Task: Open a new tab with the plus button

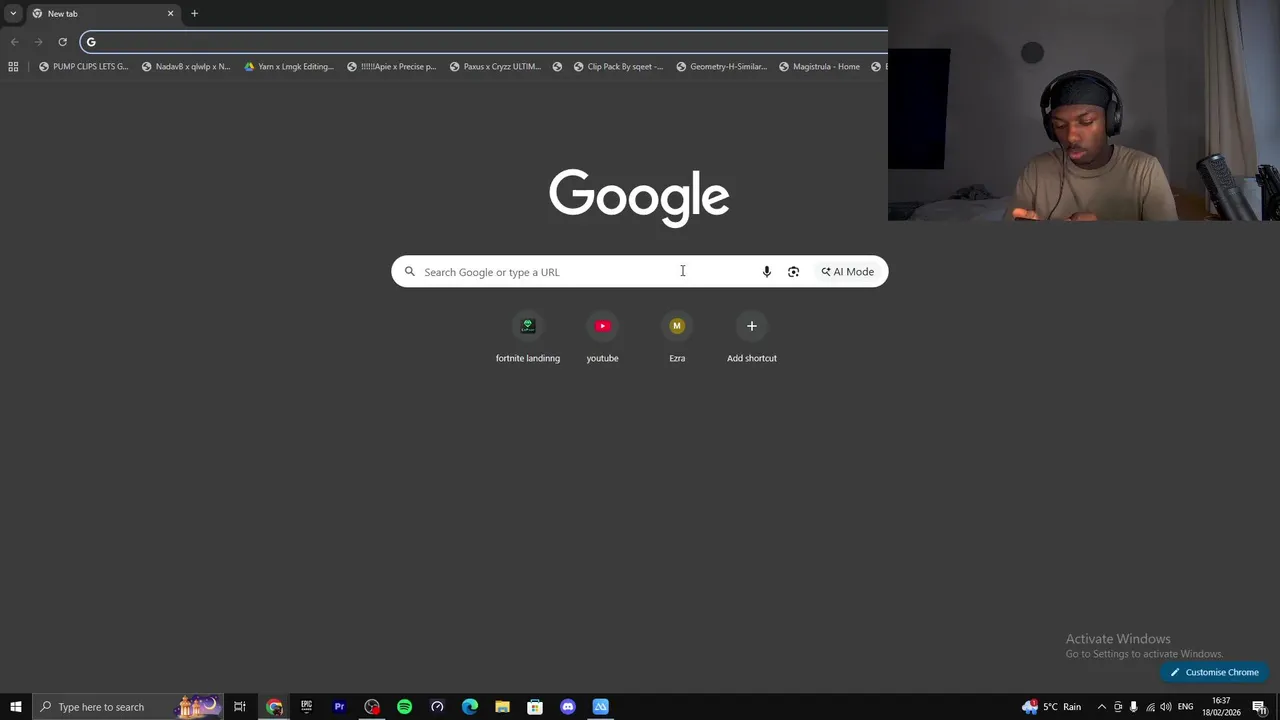Action: 194,14
